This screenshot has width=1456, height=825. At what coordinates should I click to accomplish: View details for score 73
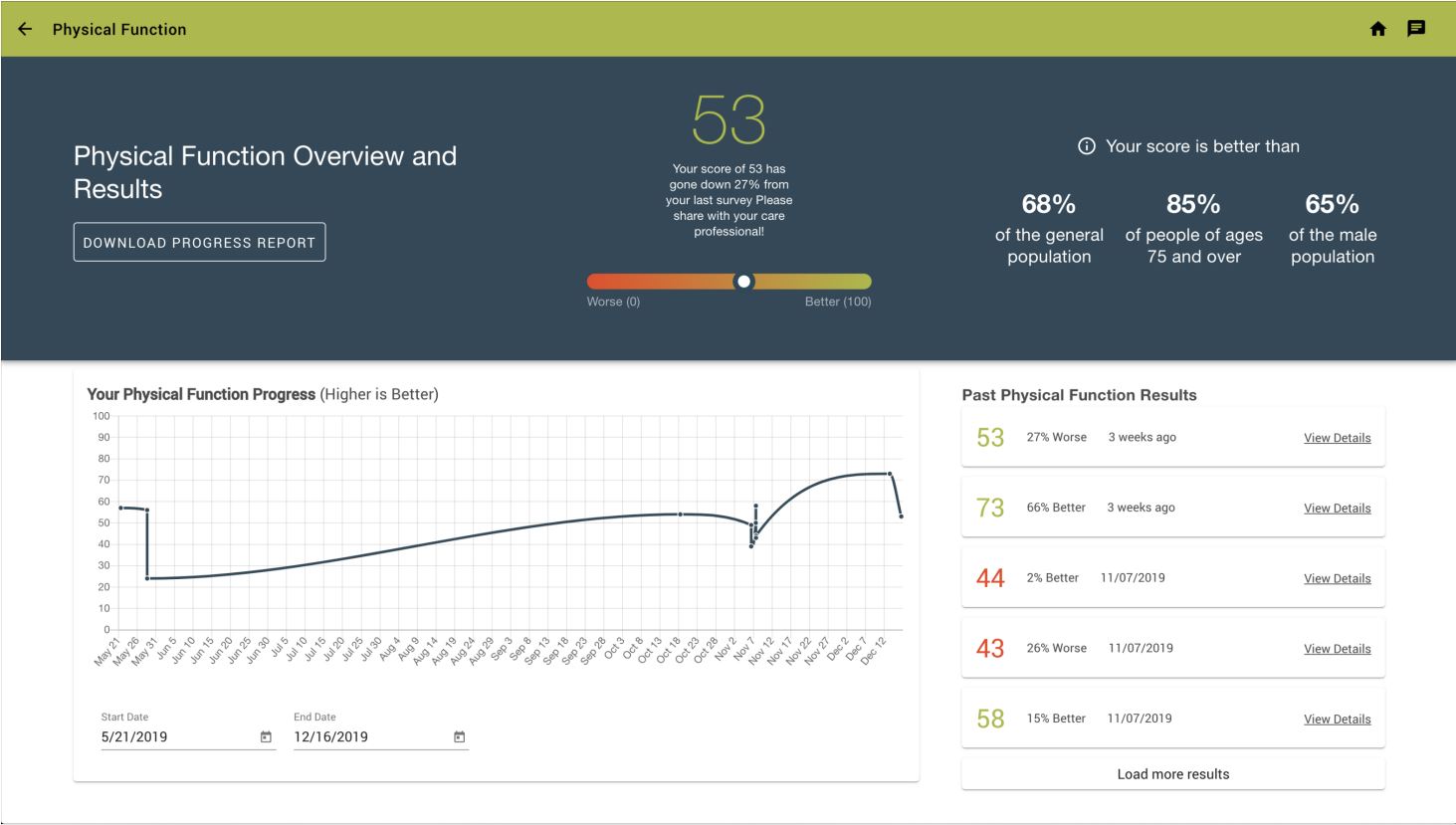pyautogui.click(x=1337, y=509)
